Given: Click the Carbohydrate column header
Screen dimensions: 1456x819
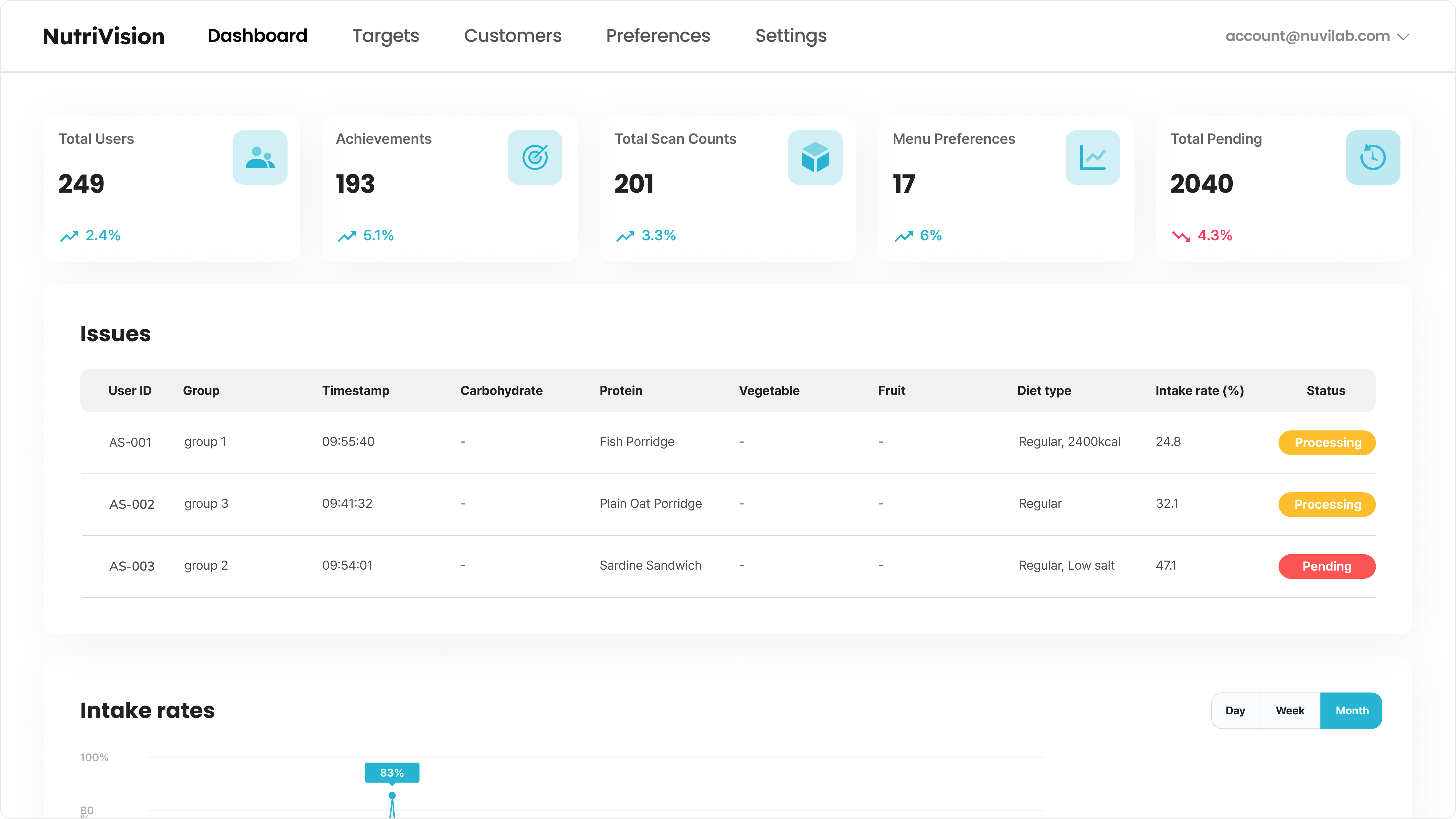Looking at the screenshot, I should (x=501, y=391).
